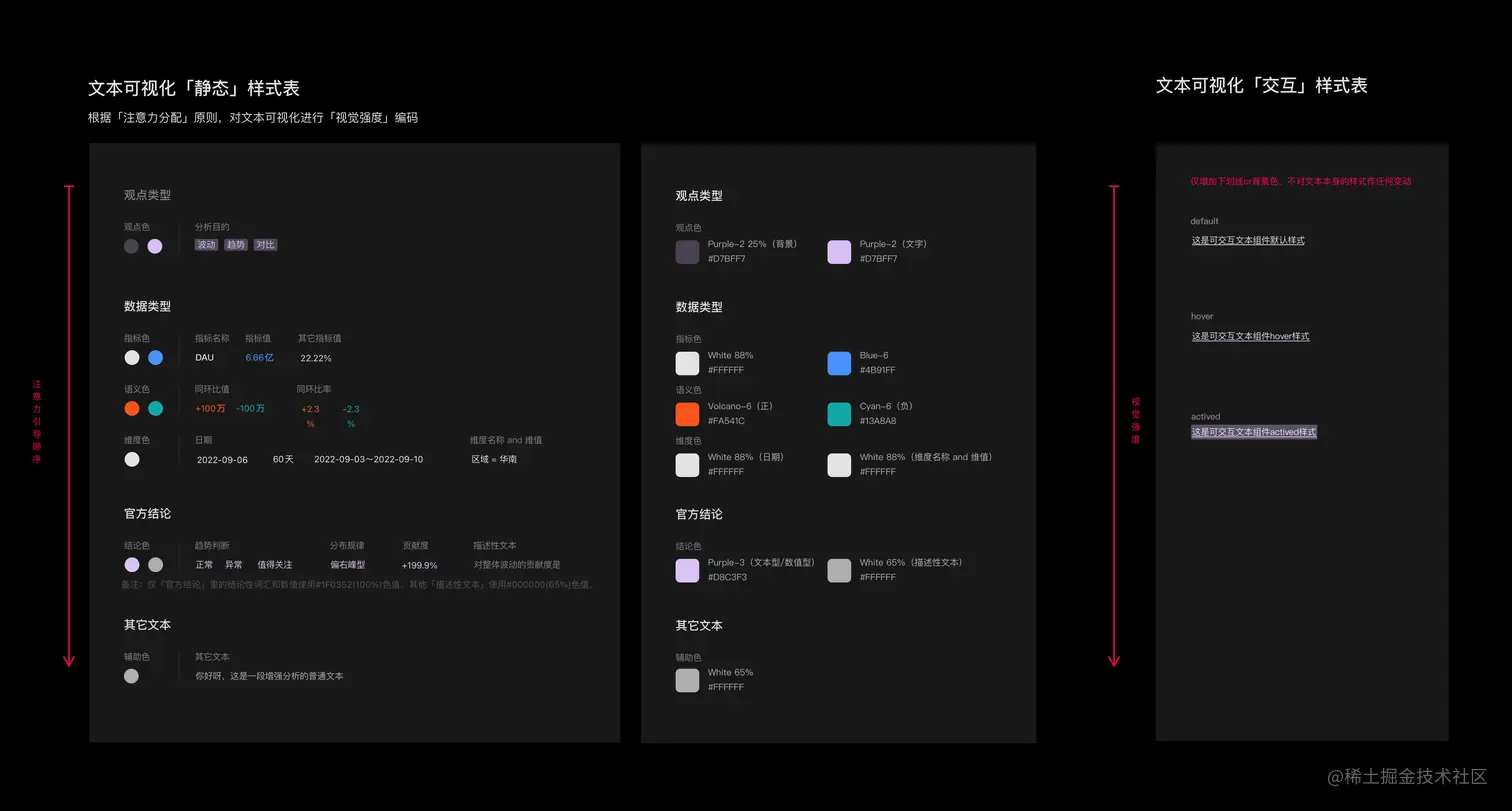
Task: Select the white 指标色 circle in the static panel
Action: pos(132,358)
